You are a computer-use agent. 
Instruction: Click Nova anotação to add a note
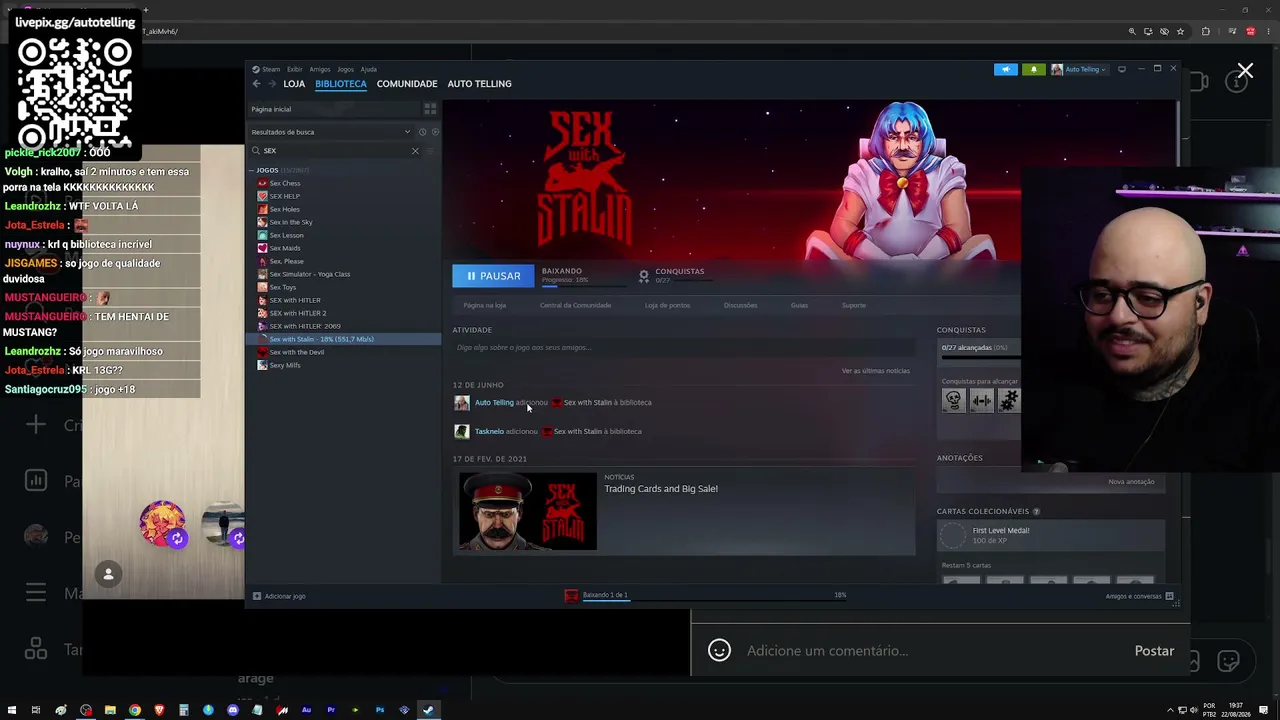point(1131,482)
